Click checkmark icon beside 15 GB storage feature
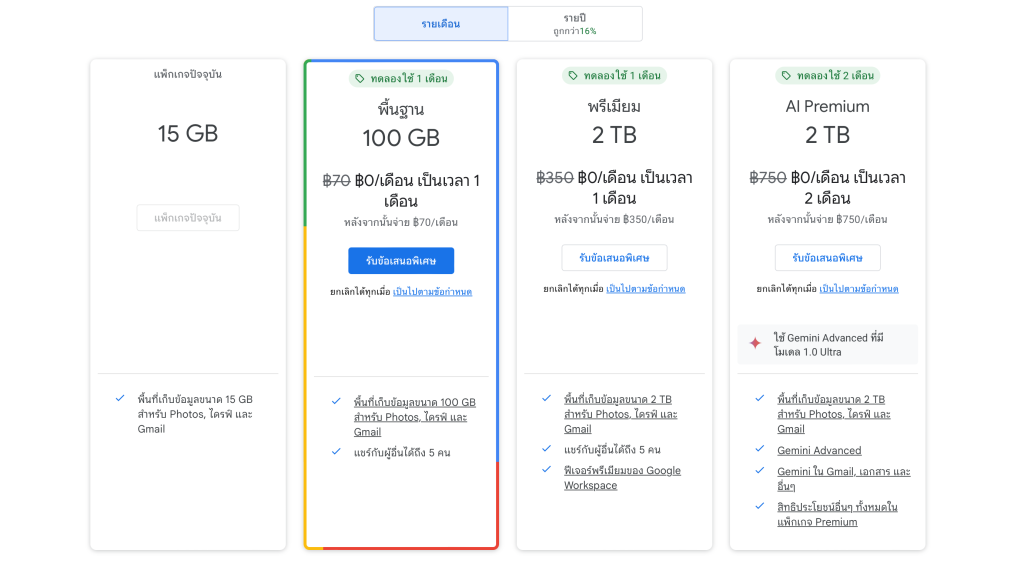This screenshot has height=580, width=1024. [120, 398]
